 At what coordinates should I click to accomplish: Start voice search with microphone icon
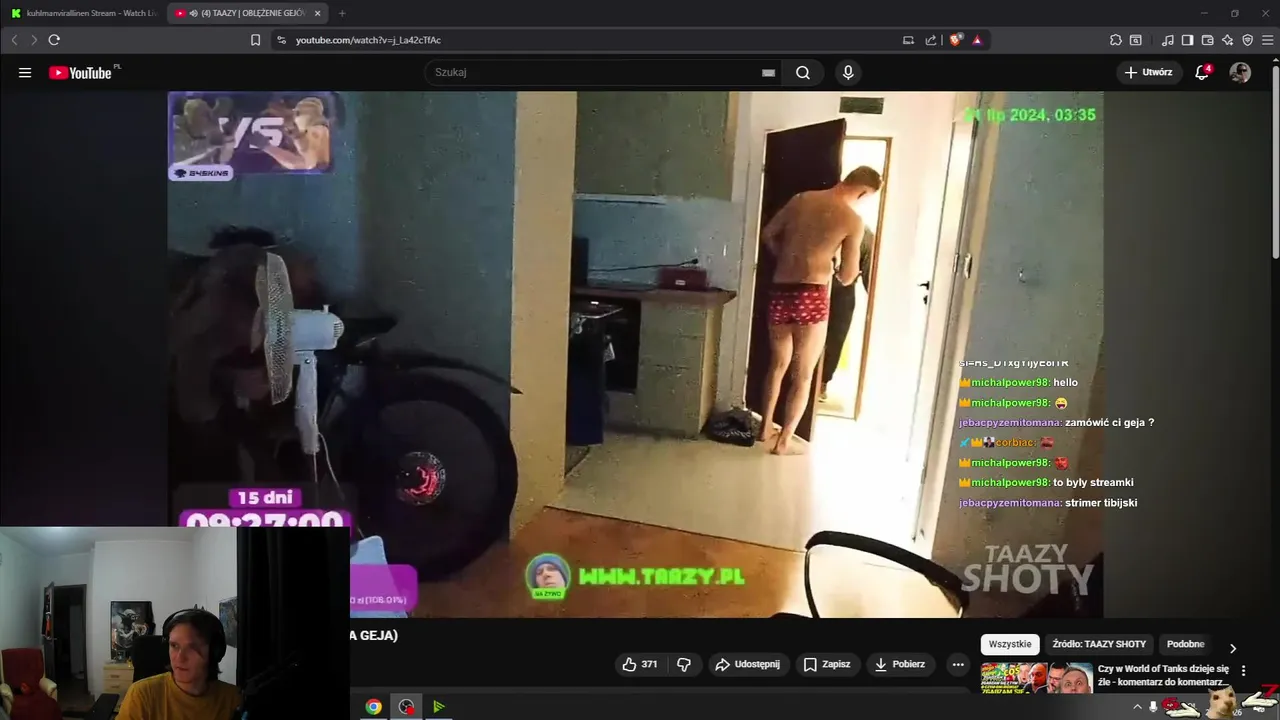click(x=848, y=73)
